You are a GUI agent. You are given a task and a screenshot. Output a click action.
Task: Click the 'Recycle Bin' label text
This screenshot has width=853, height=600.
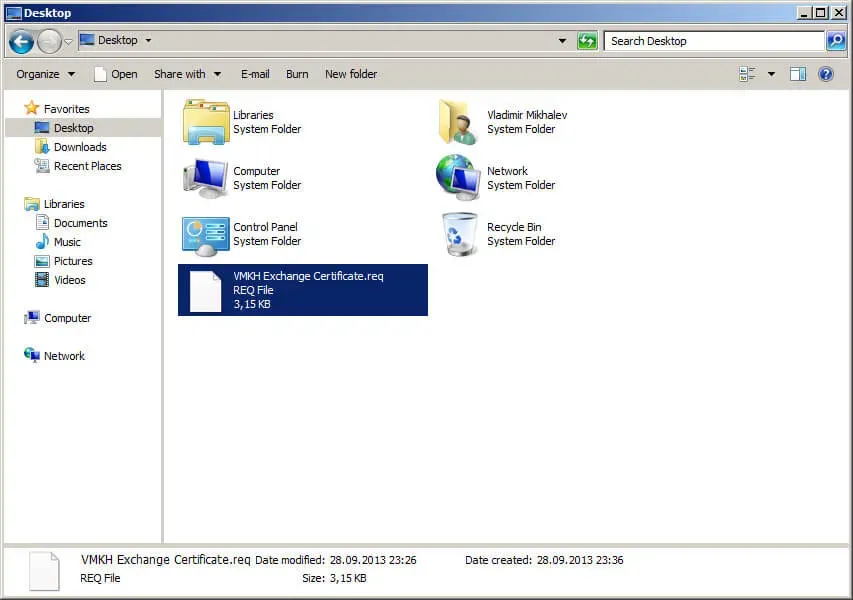(514, 227)
